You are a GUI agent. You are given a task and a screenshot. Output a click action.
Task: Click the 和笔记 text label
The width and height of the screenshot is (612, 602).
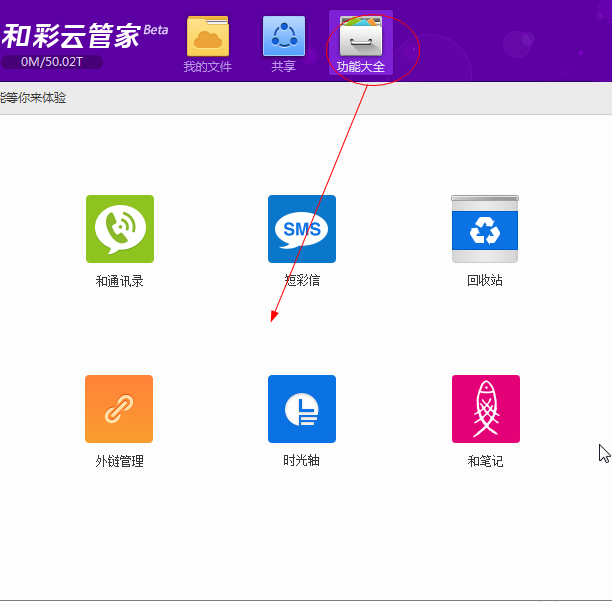(486, 461)
